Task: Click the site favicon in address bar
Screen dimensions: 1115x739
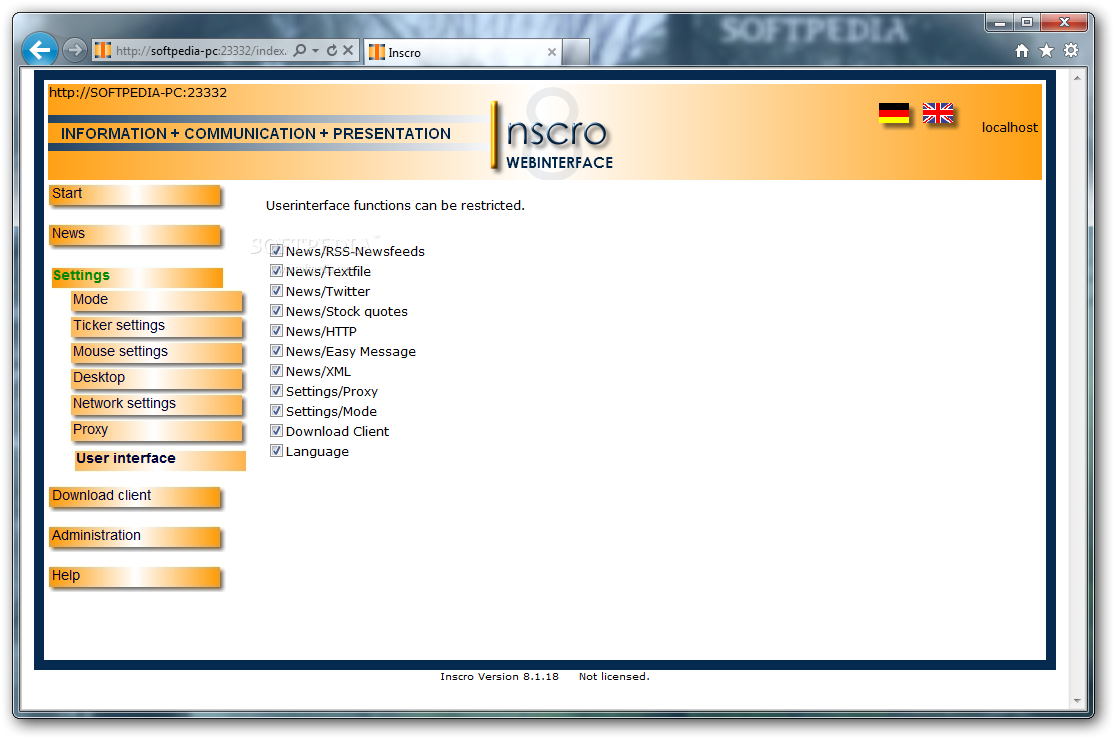Action: (x=103, y=50)
